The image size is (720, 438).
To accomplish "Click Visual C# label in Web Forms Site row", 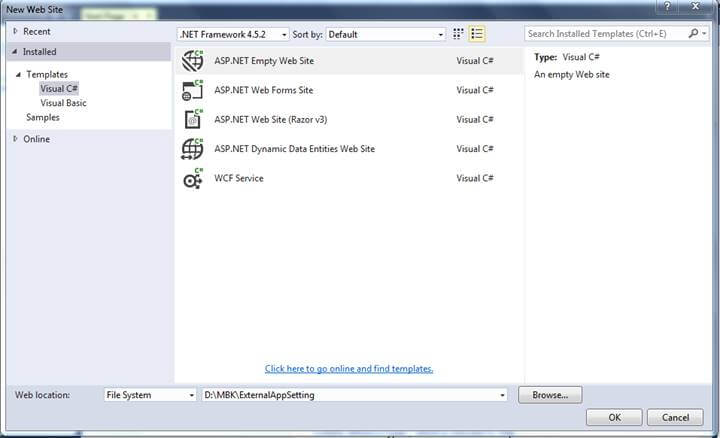I will 475,90.
